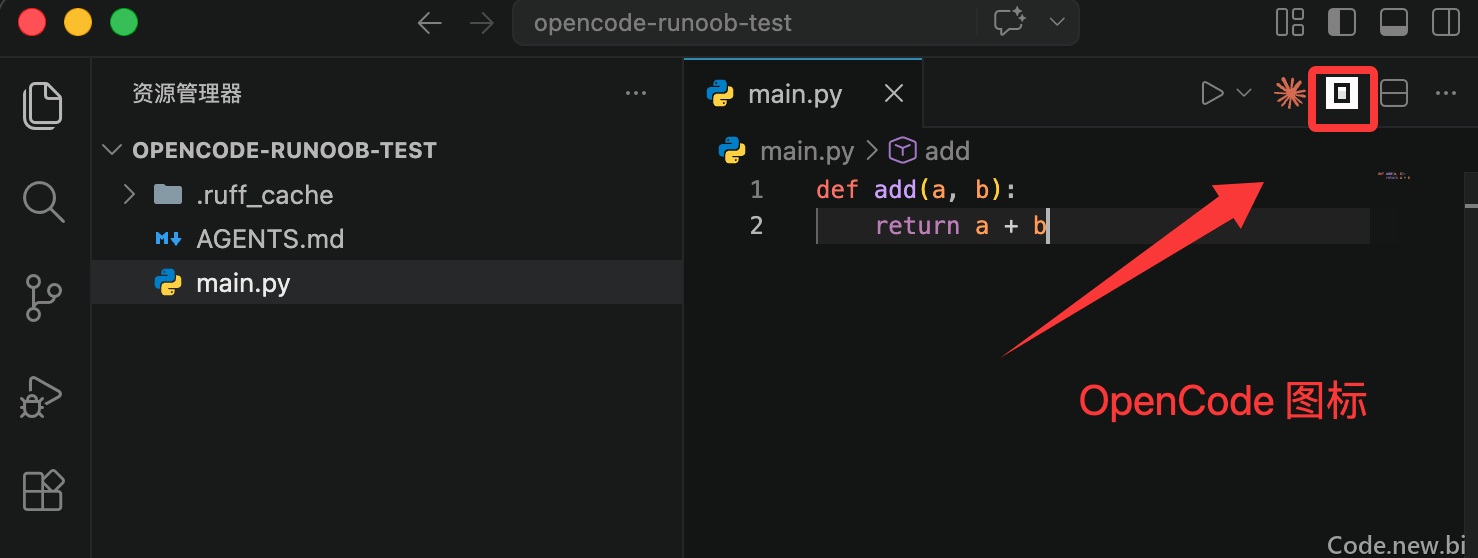Select main.py in the file tree

pos(387,283)
